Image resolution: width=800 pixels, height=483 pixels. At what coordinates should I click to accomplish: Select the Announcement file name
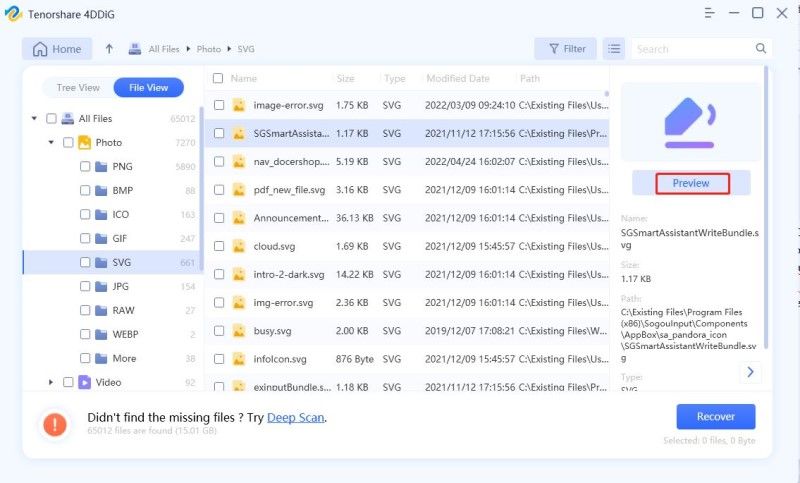pyautogui.click(x=291, y=218)
